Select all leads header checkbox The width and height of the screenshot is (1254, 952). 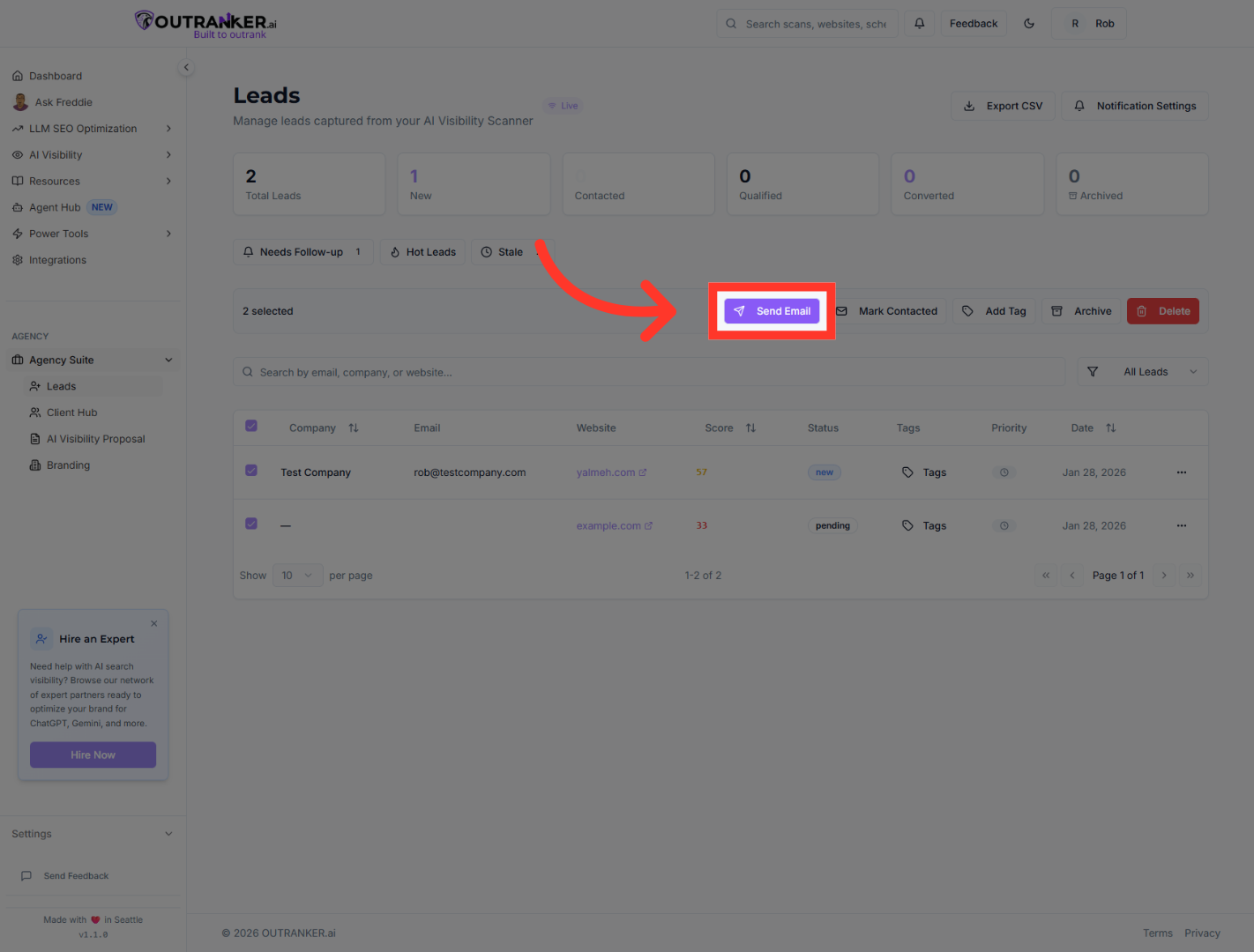tap(251, 426)
